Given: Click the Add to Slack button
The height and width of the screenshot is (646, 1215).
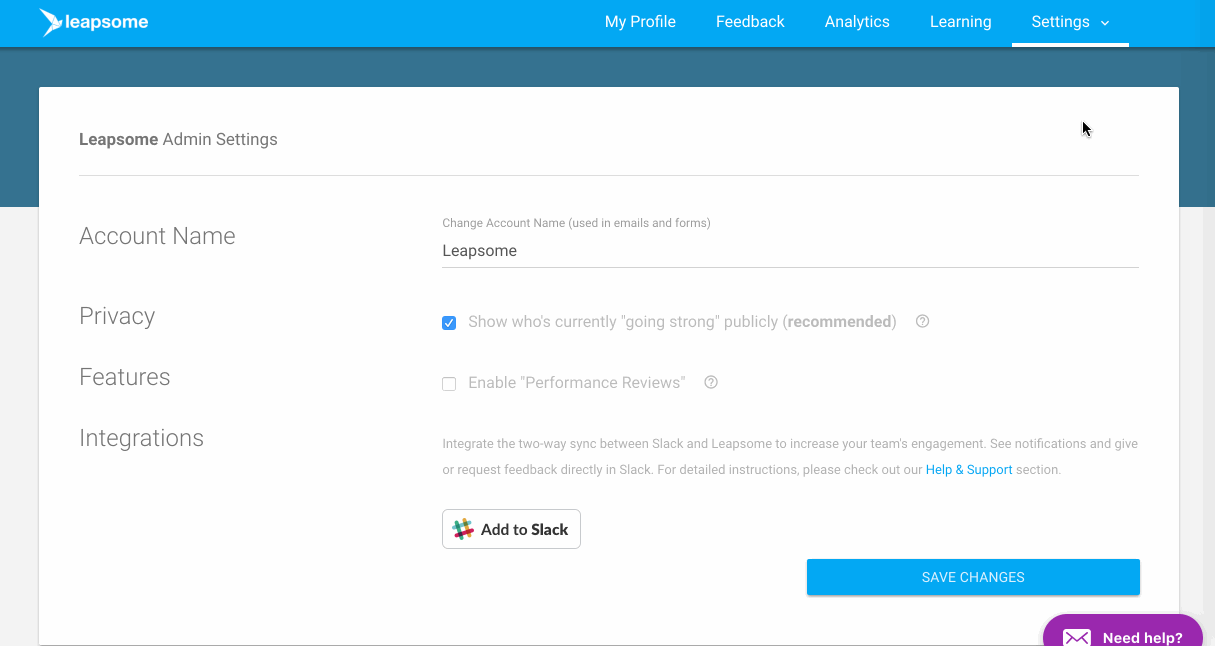Looking at the screenshot, I should click(511, 529).
